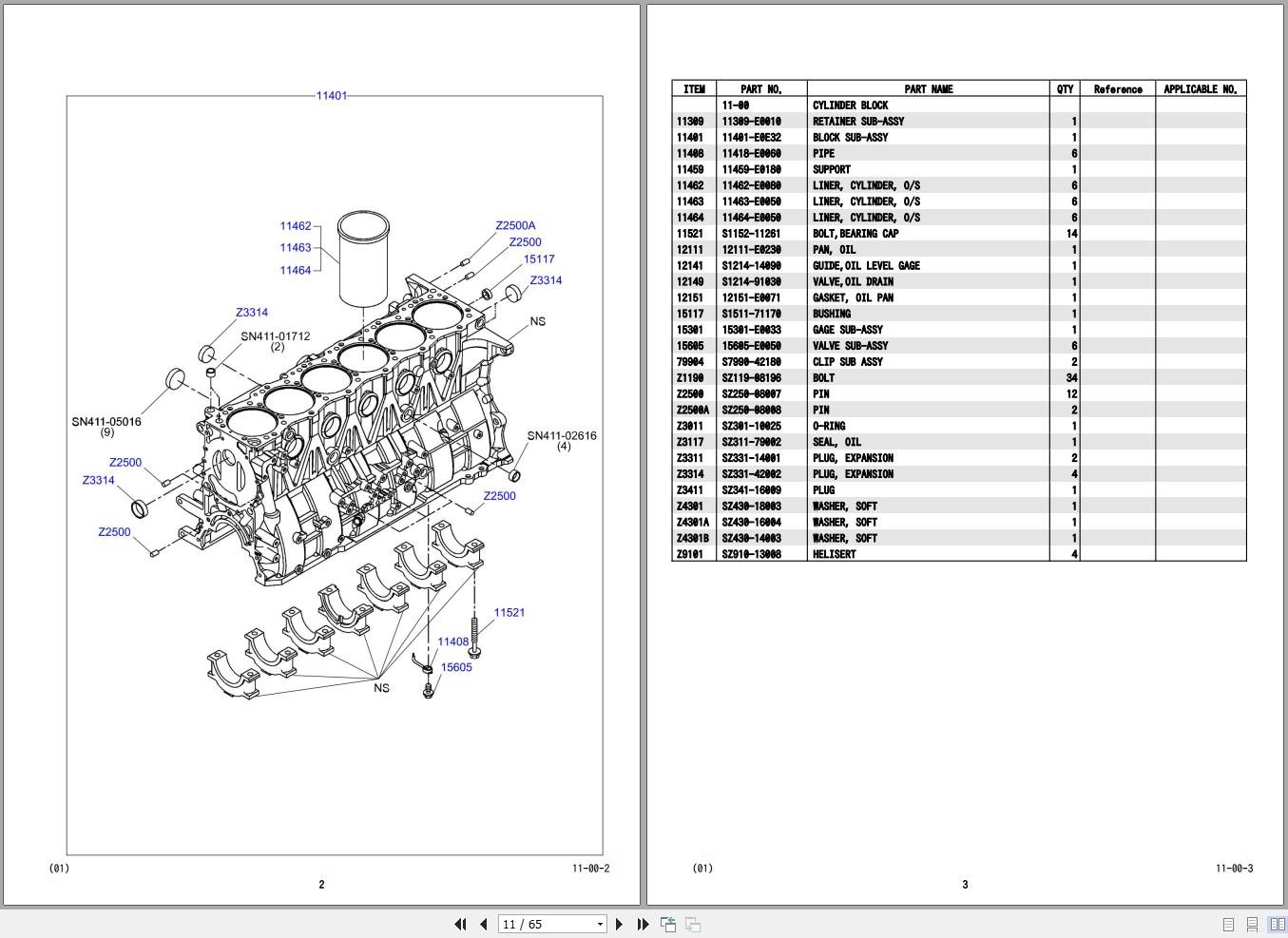Click part number SZ250-08008
Screen dimensions: 1288x938
tap(751, 411)
